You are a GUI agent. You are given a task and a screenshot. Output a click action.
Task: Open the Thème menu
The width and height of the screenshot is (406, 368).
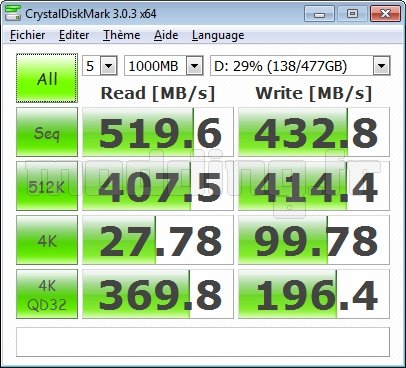point(121,35)
